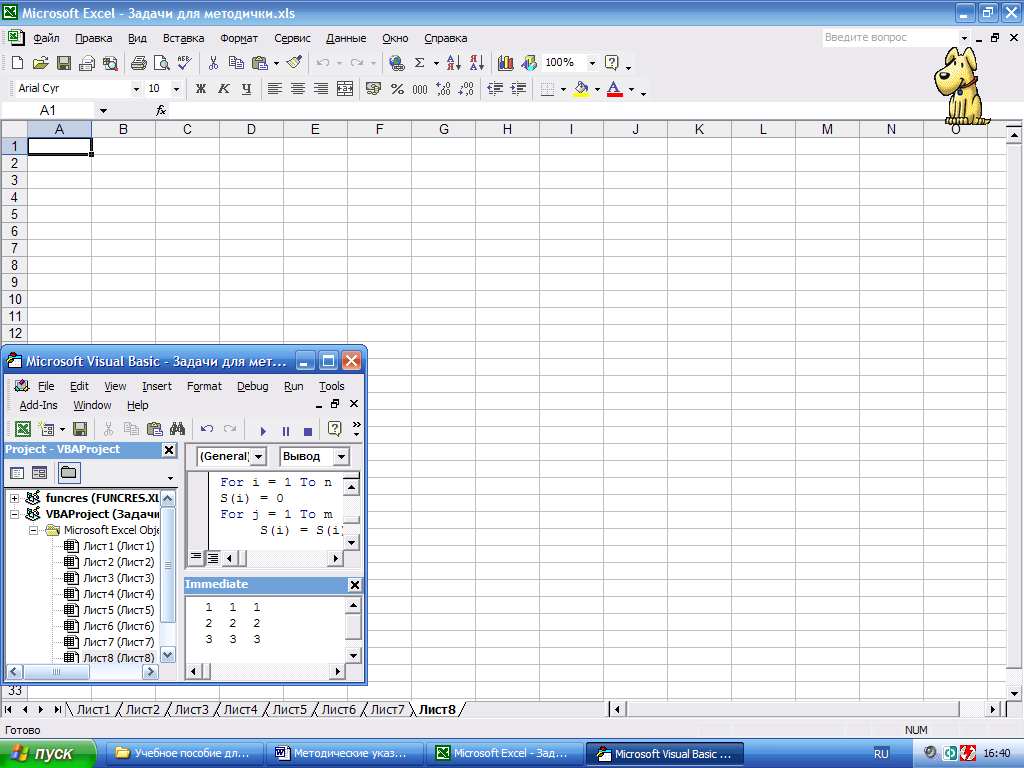Switch to Методические указ... taskbar button
This screenshot has width=1024, height=768.
click(x=345, y=754)
